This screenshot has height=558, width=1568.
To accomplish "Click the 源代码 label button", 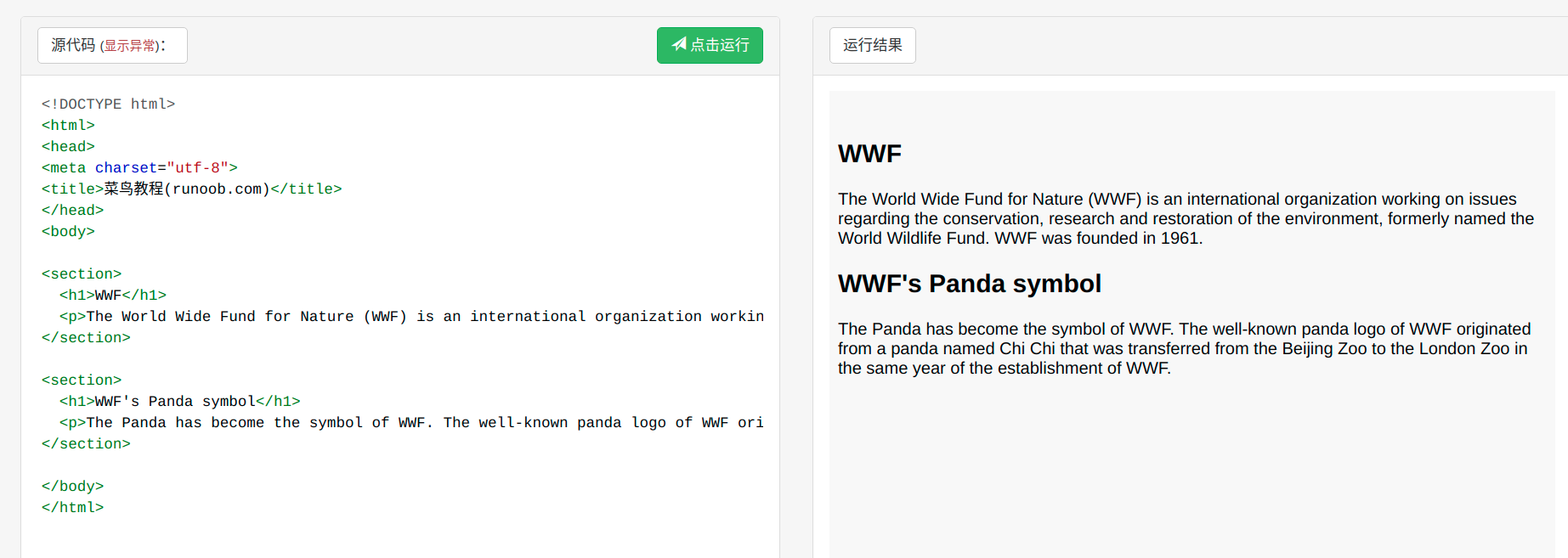I will pyautogui.click(x=73, y=45).
